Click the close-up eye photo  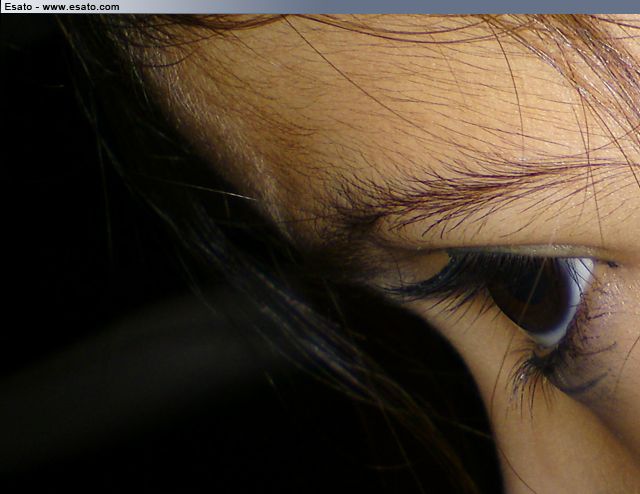click(x=320, y=254)
